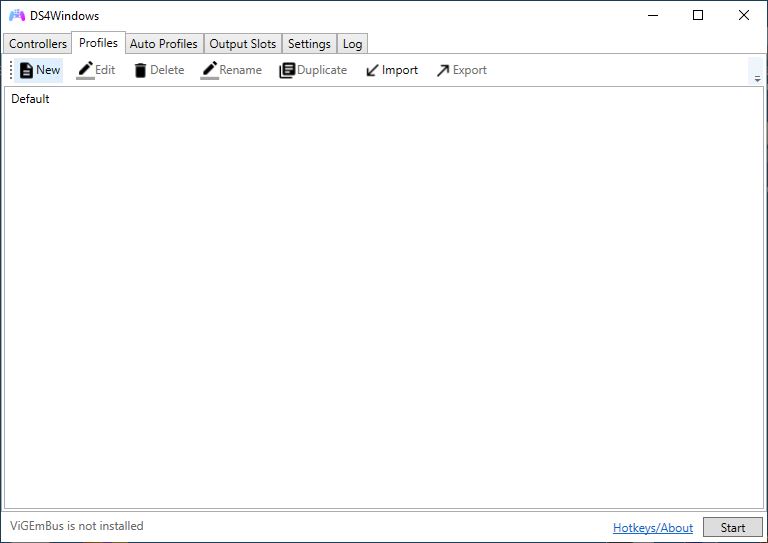Click the Edit pencil toolbar button

[x=96, y=70]
